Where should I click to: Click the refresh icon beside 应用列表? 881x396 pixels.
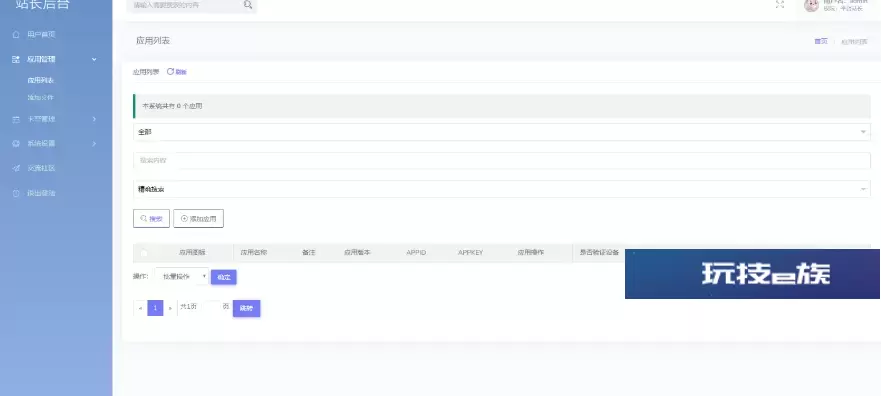tap(170, 72)
